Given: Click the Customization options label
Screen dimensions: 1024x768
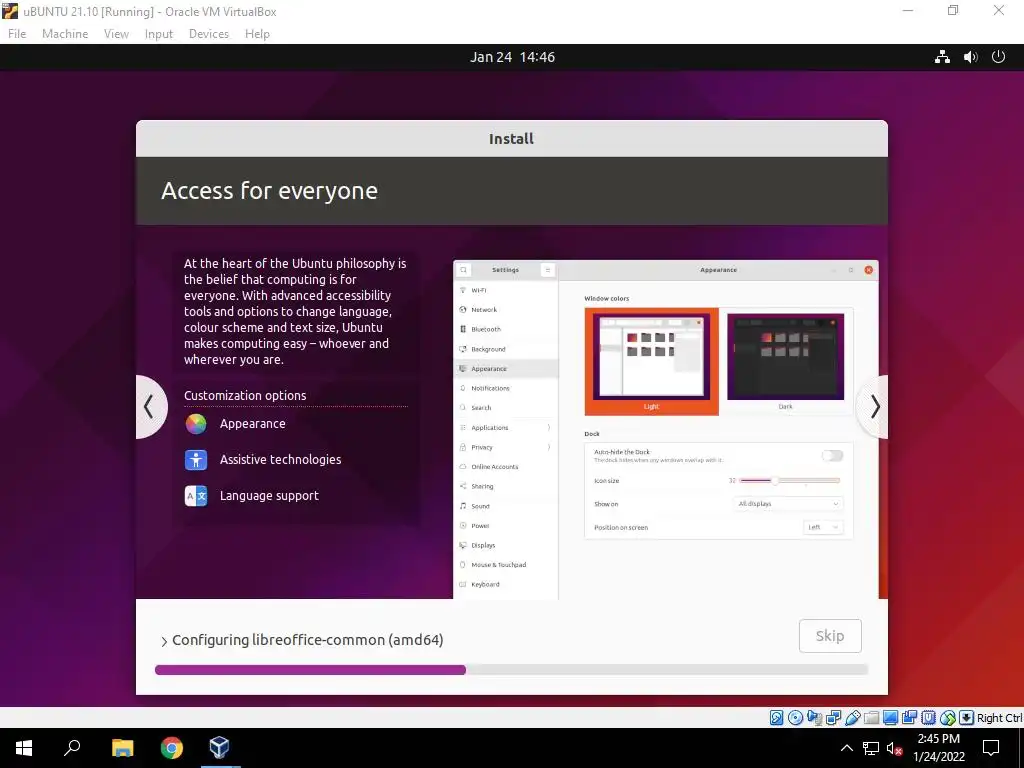Looking at the screenshot, I should point(245,395).
